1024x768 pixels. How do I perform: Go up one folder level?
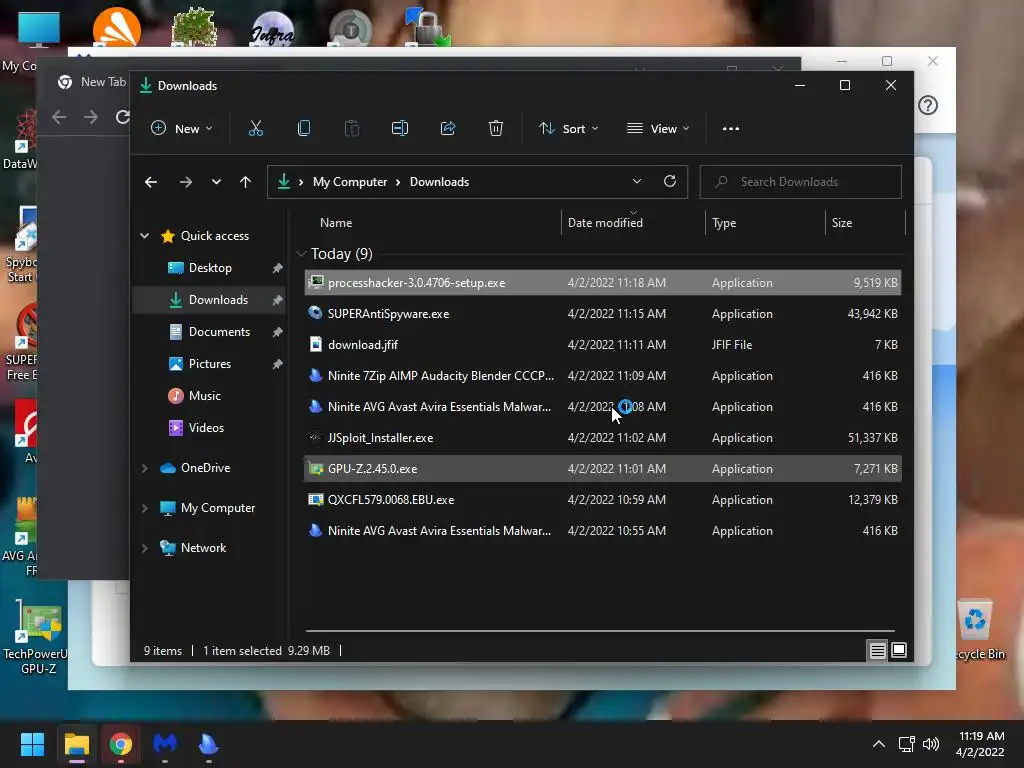click(246, 182)
